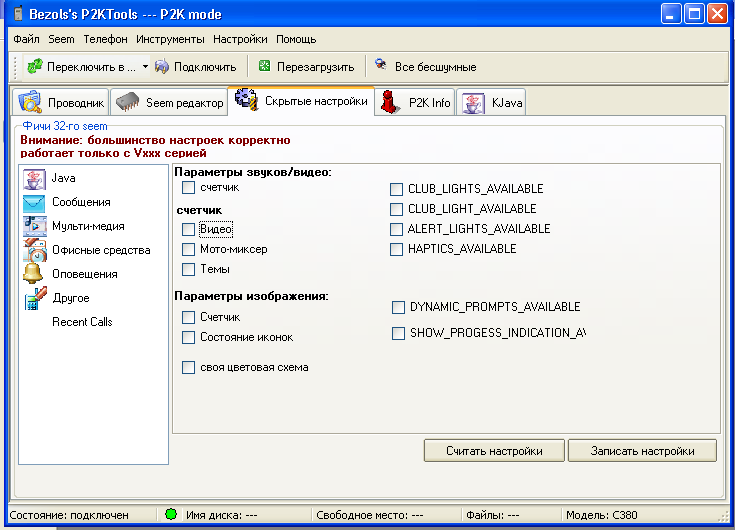Click Состояние: подключен status text
The image size is (735, 530).
69,515
